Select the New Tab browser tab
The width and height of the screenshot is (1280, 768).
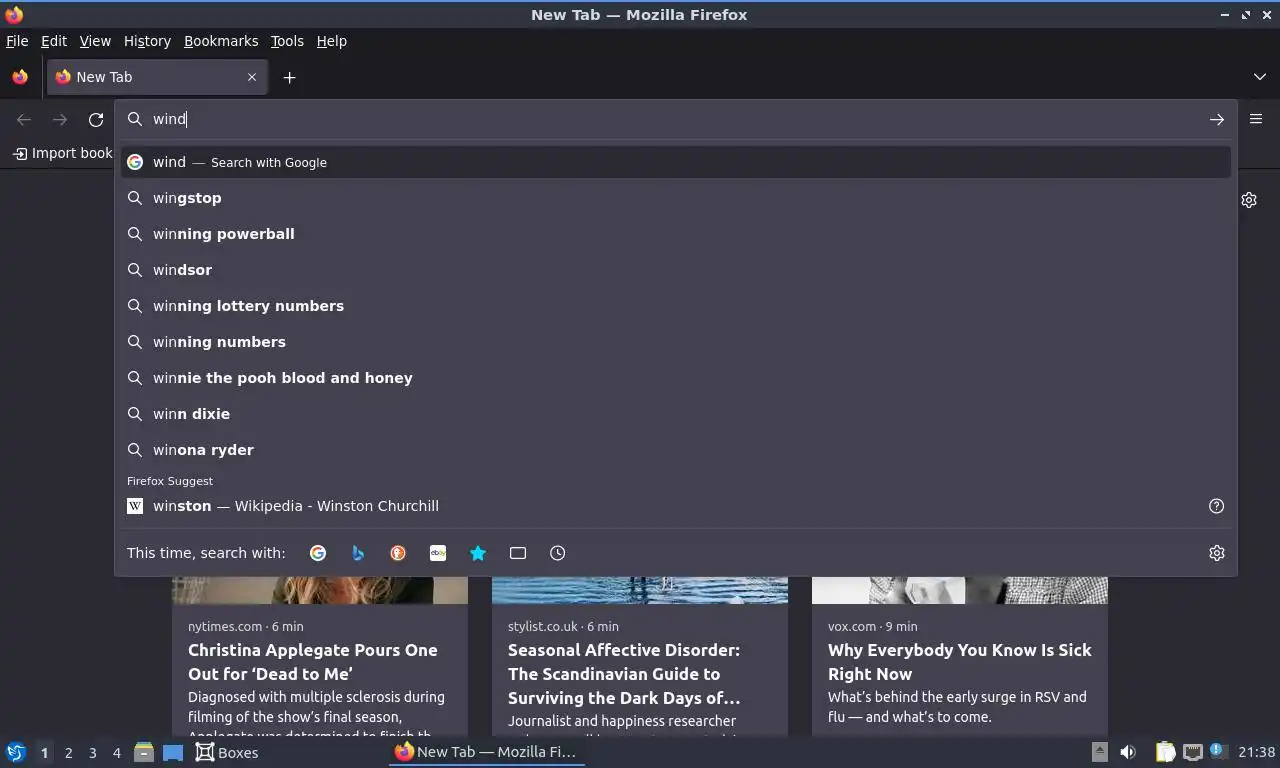(x=156, y=77)
